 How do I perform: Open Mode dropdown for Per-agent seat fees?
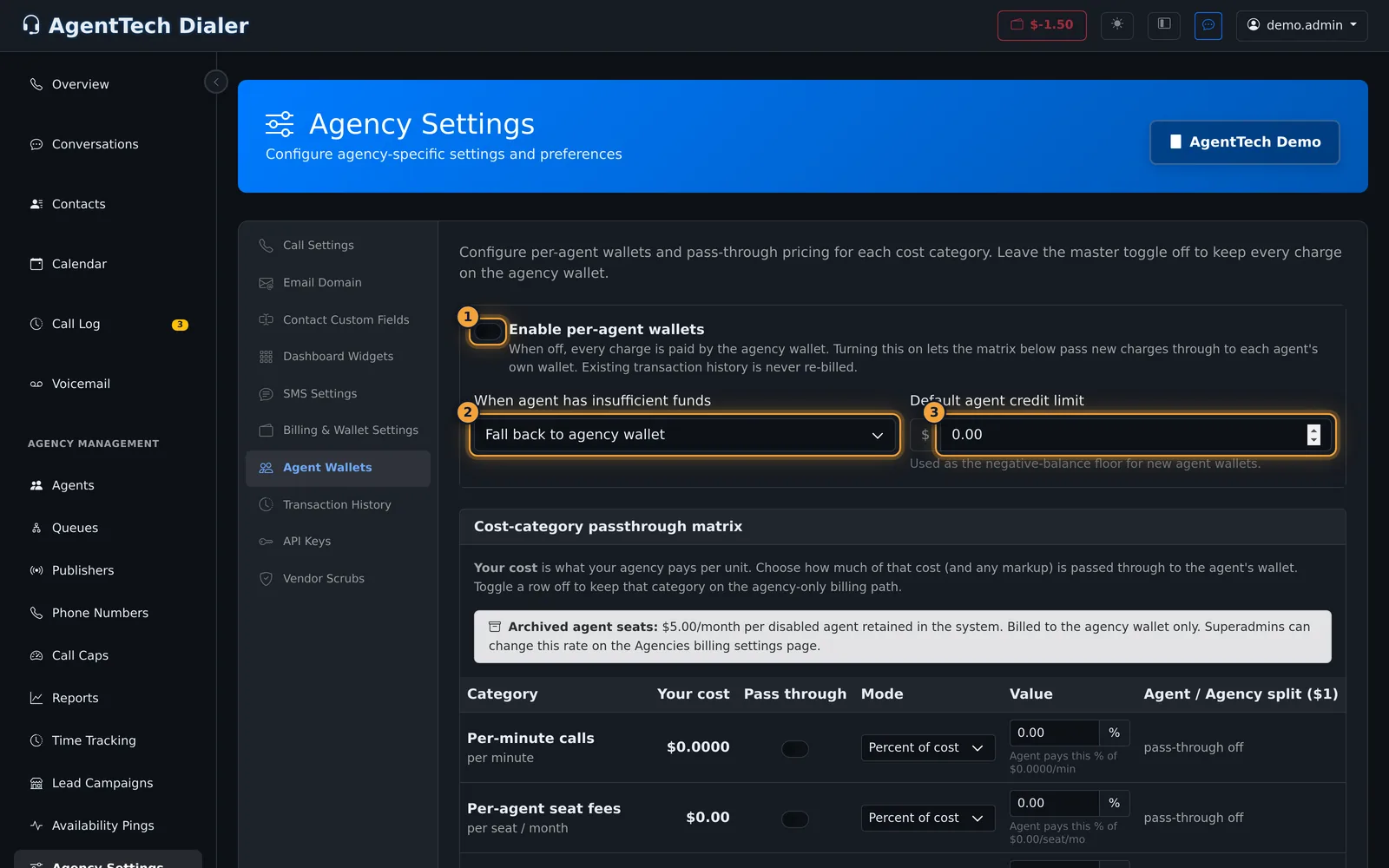click(927, 818)
